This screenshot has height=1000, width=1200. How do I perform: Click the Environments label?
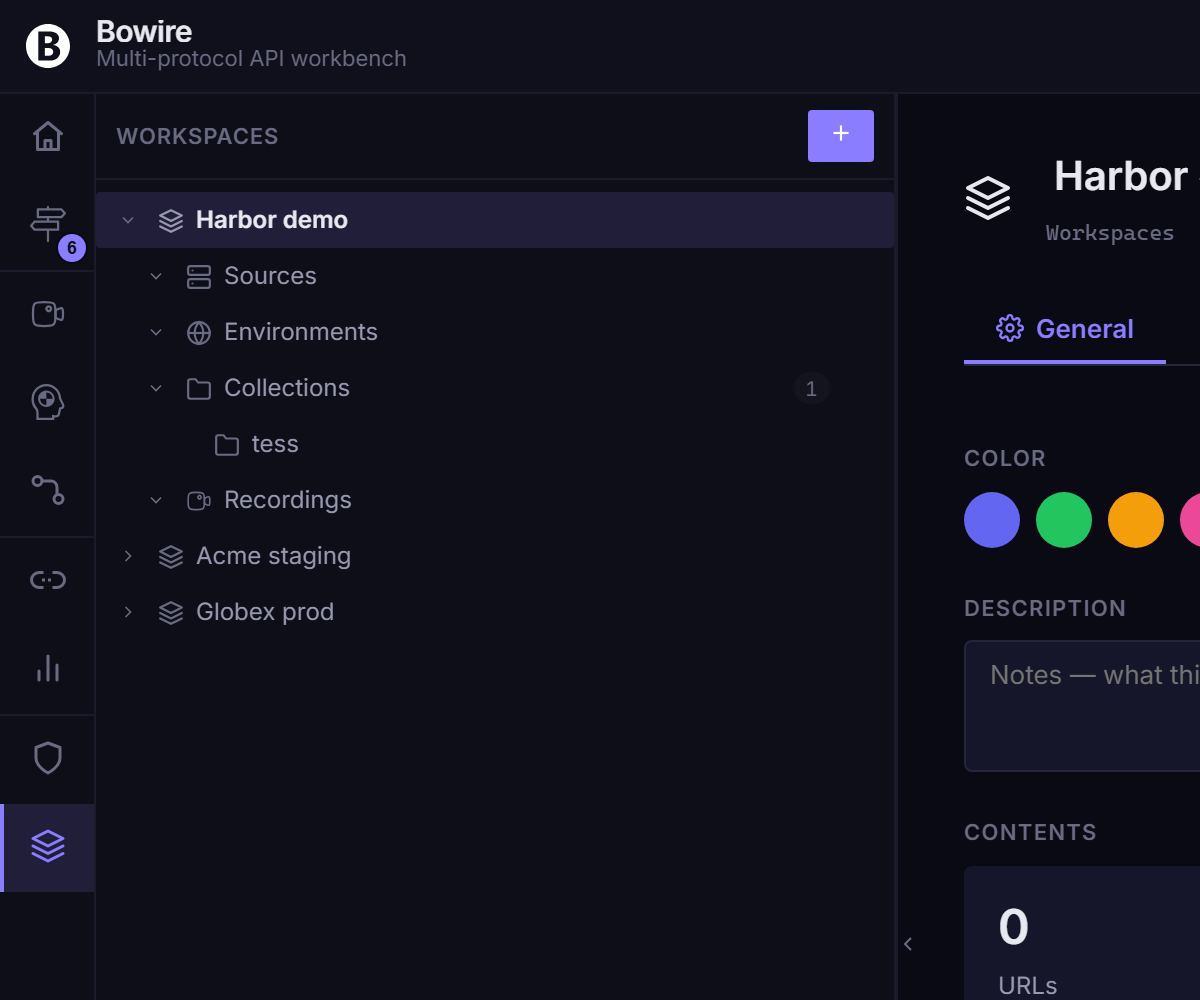301,332
